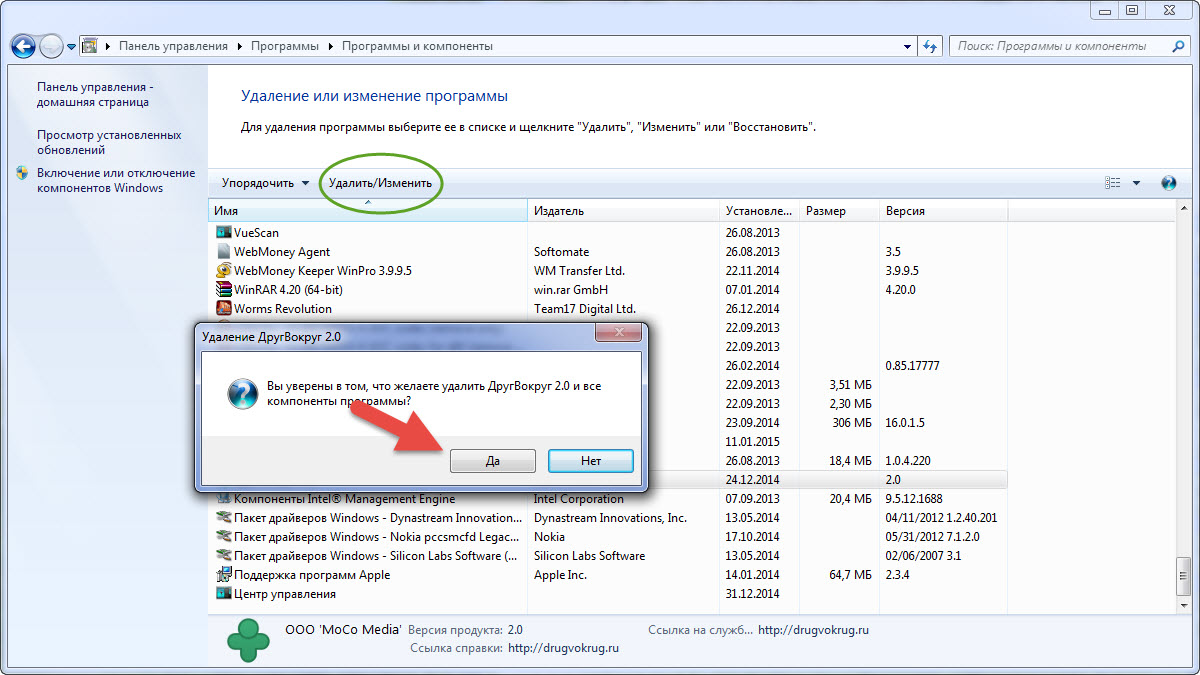This screenshot has width=1200, height=675.
Task: Open the 'Ссылка на служб...' drugvokrug.ru link
Action: point(813,630)
